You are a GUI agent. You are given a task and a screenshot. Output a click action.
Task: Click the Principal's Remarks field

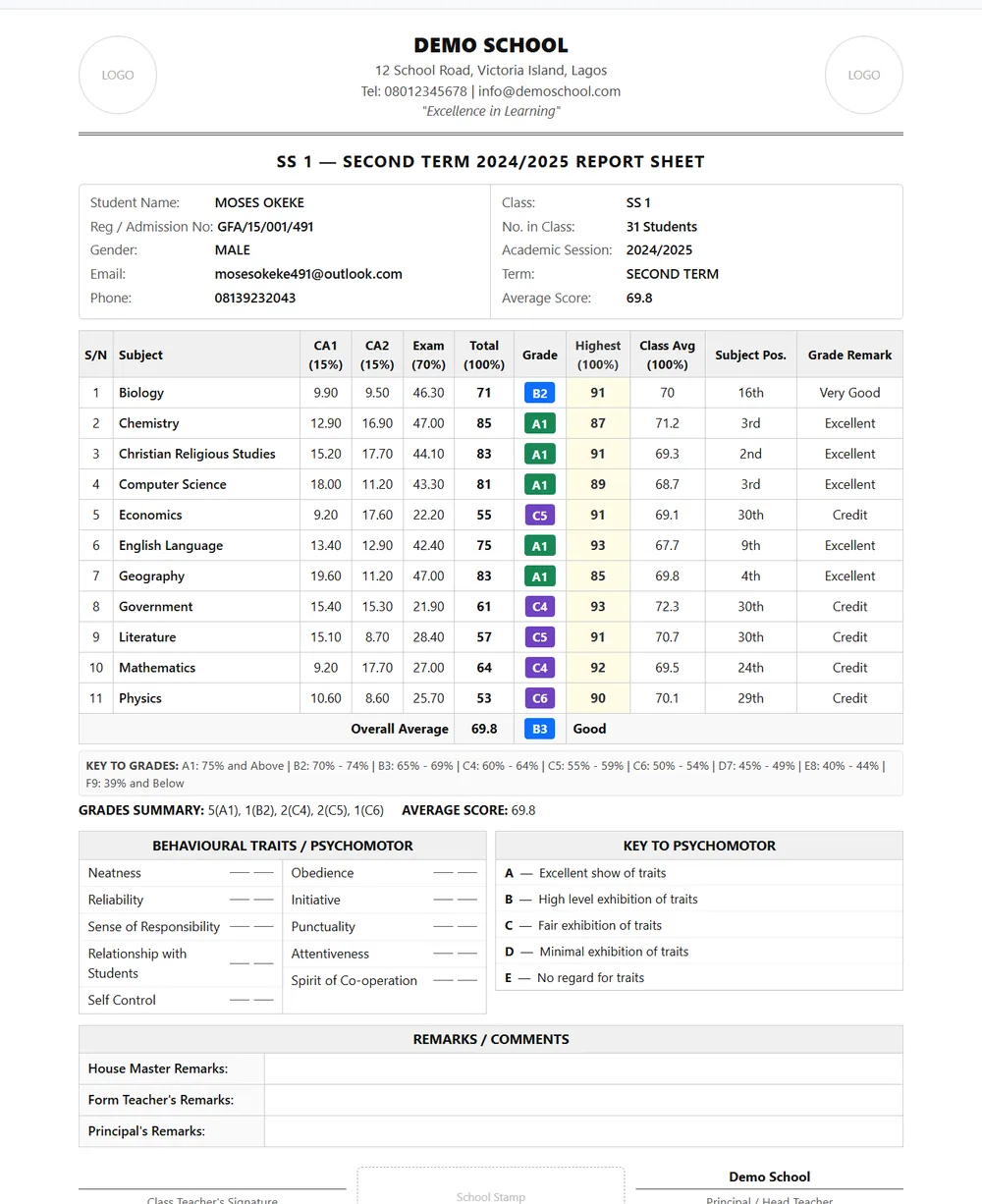pyautogui.click(x=583, y=1131)
